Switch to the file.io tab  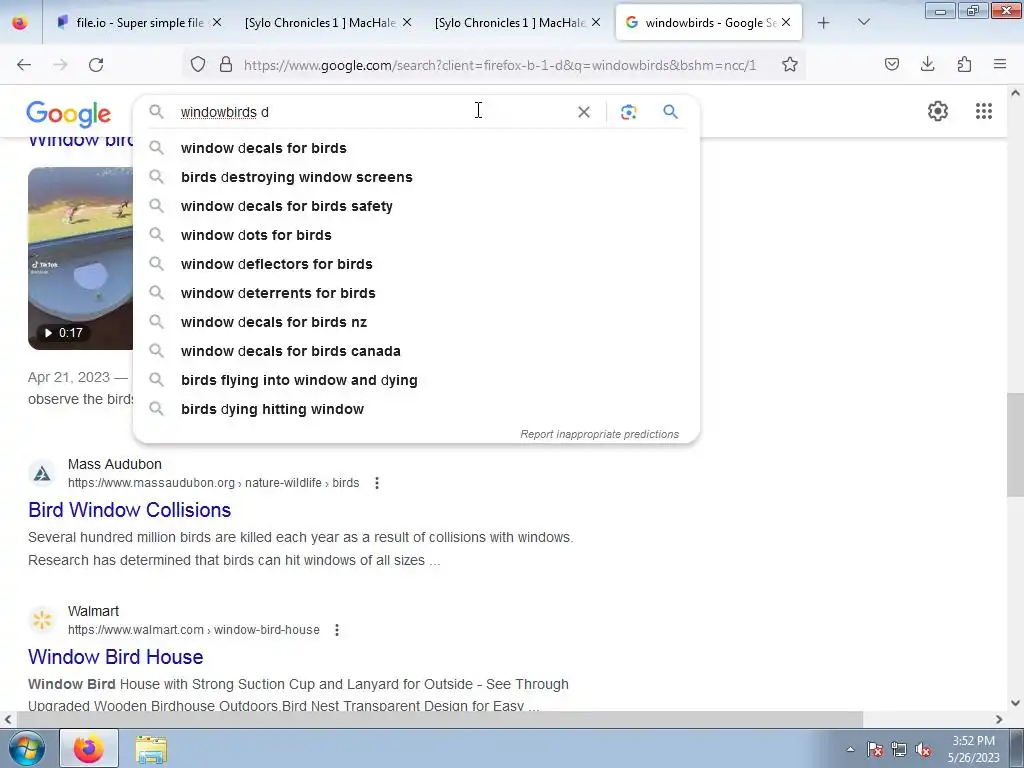pos(138,23)
